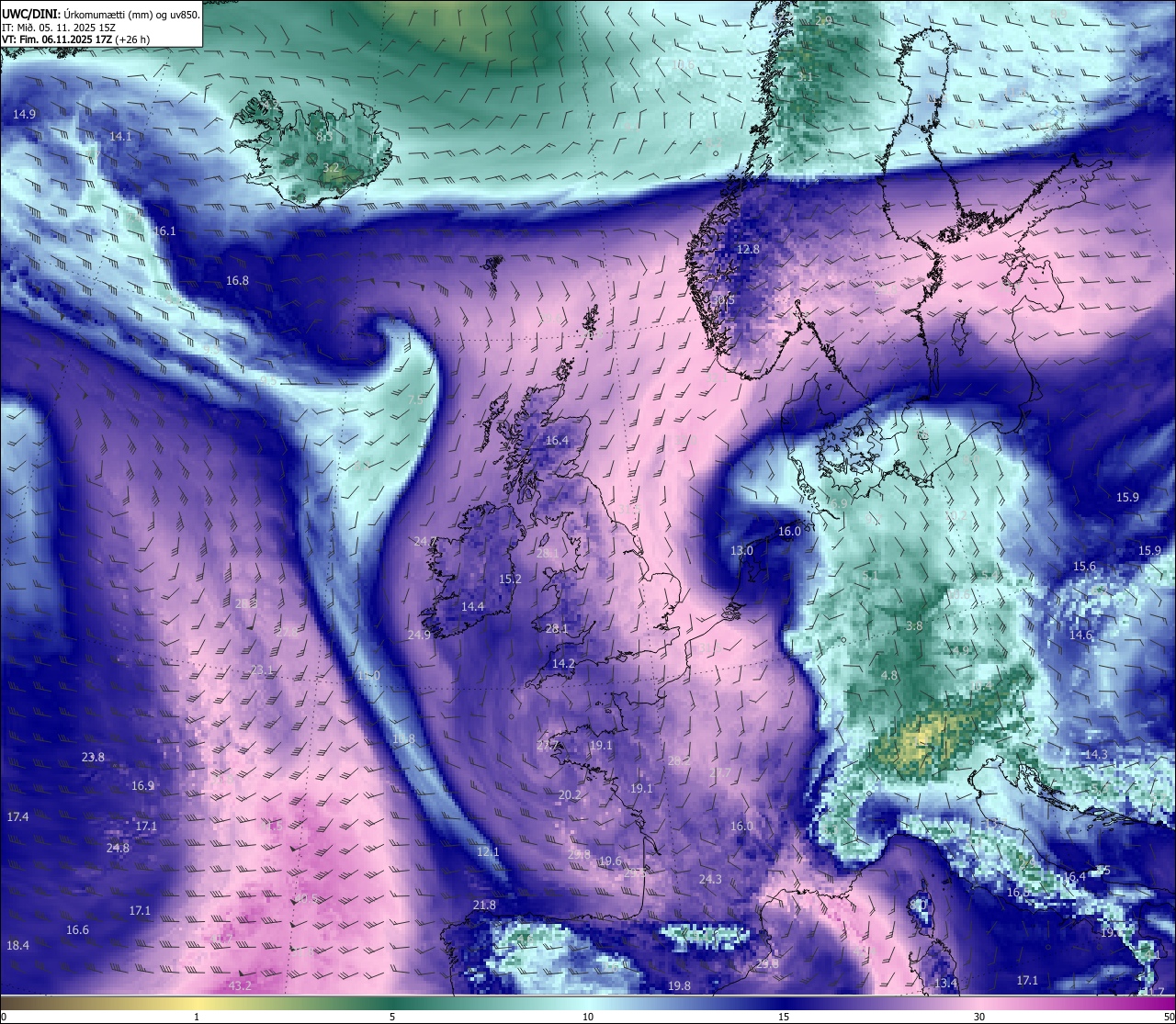The height and width of the screenshot is (1024, 1176).
Task: Click the 14.1 value near Greenland
Action: (x=120, y=136)
